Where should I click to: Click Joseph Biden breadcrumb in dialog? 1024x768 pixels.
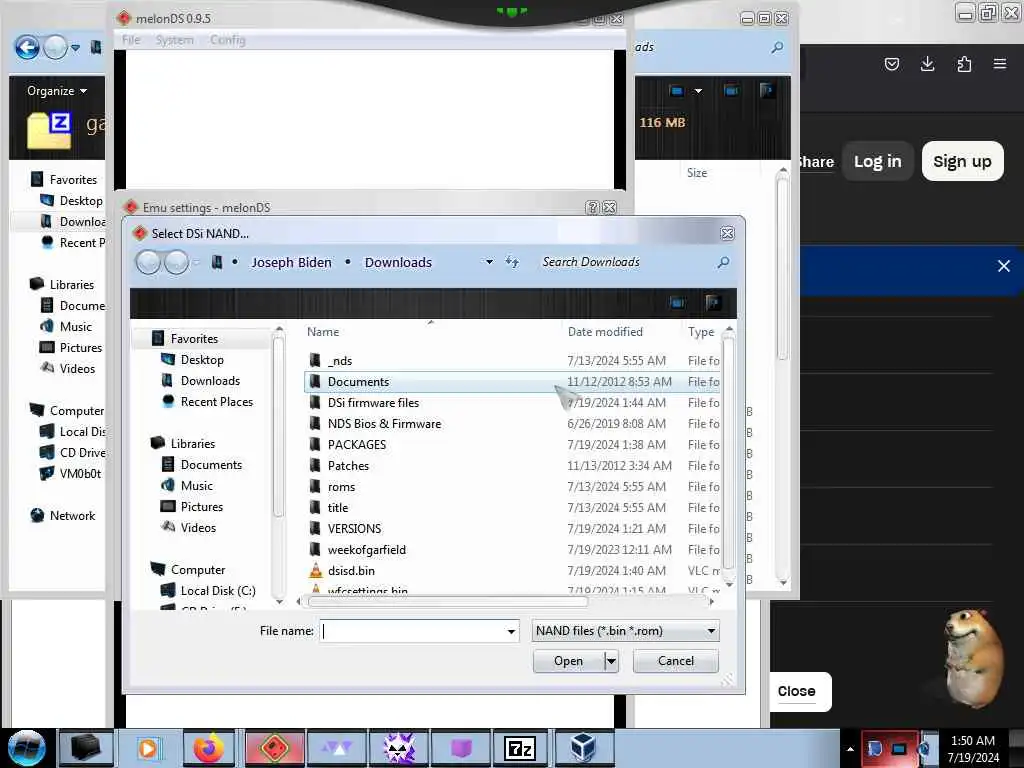[291, 262]
